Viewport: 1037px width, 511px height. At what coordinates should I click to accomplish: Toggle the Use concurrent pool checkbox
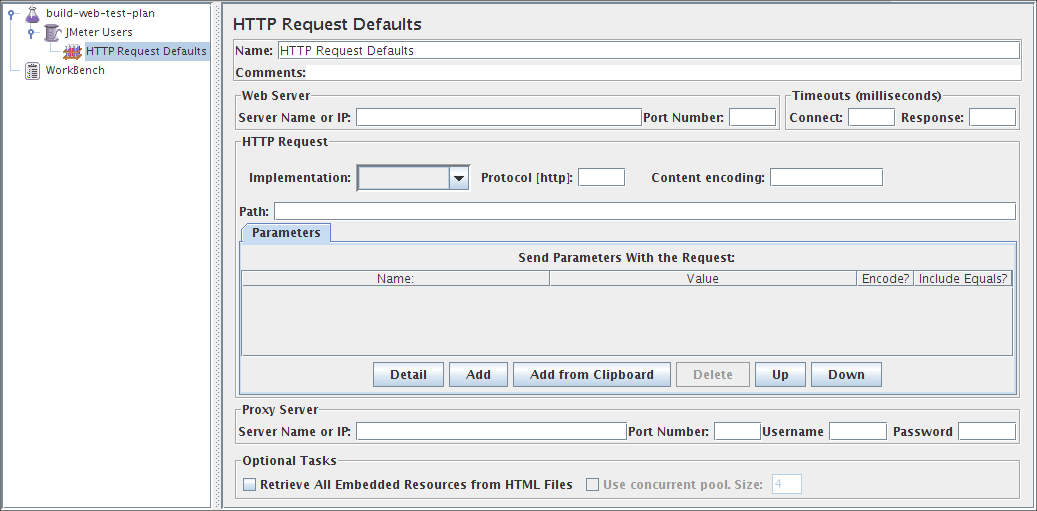click(592, 485)
